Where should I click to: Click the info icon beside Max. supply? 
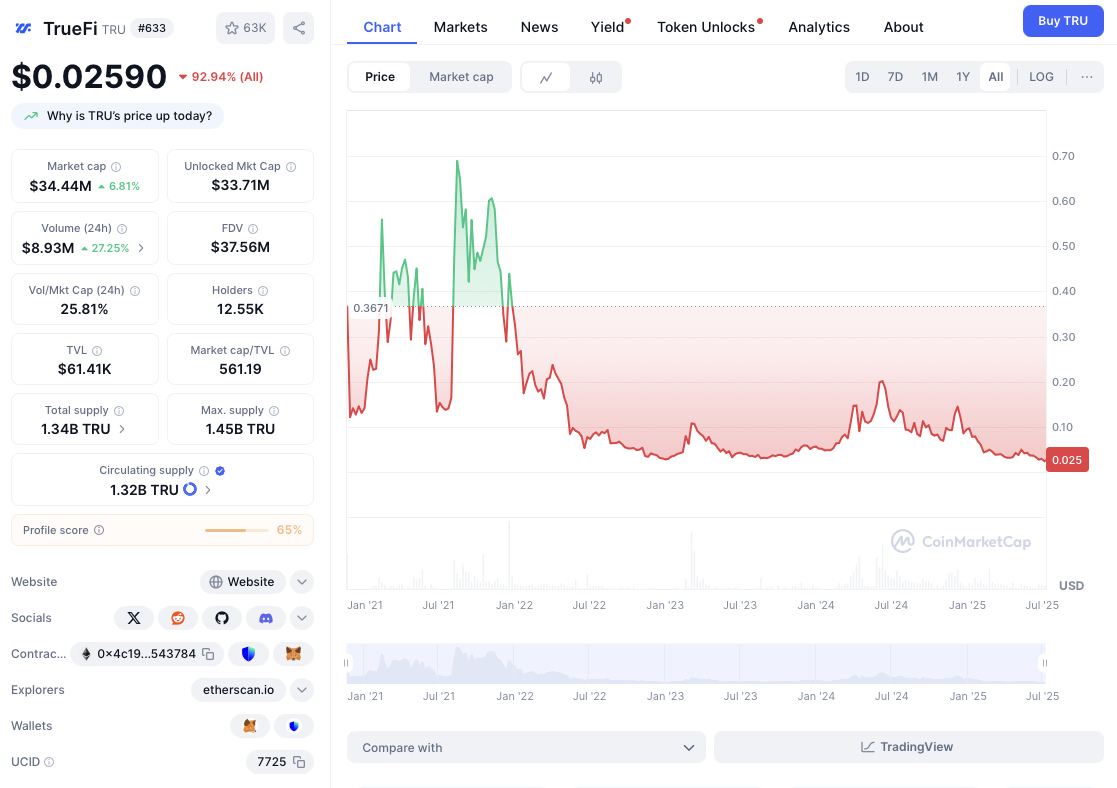tap(274, 410)
